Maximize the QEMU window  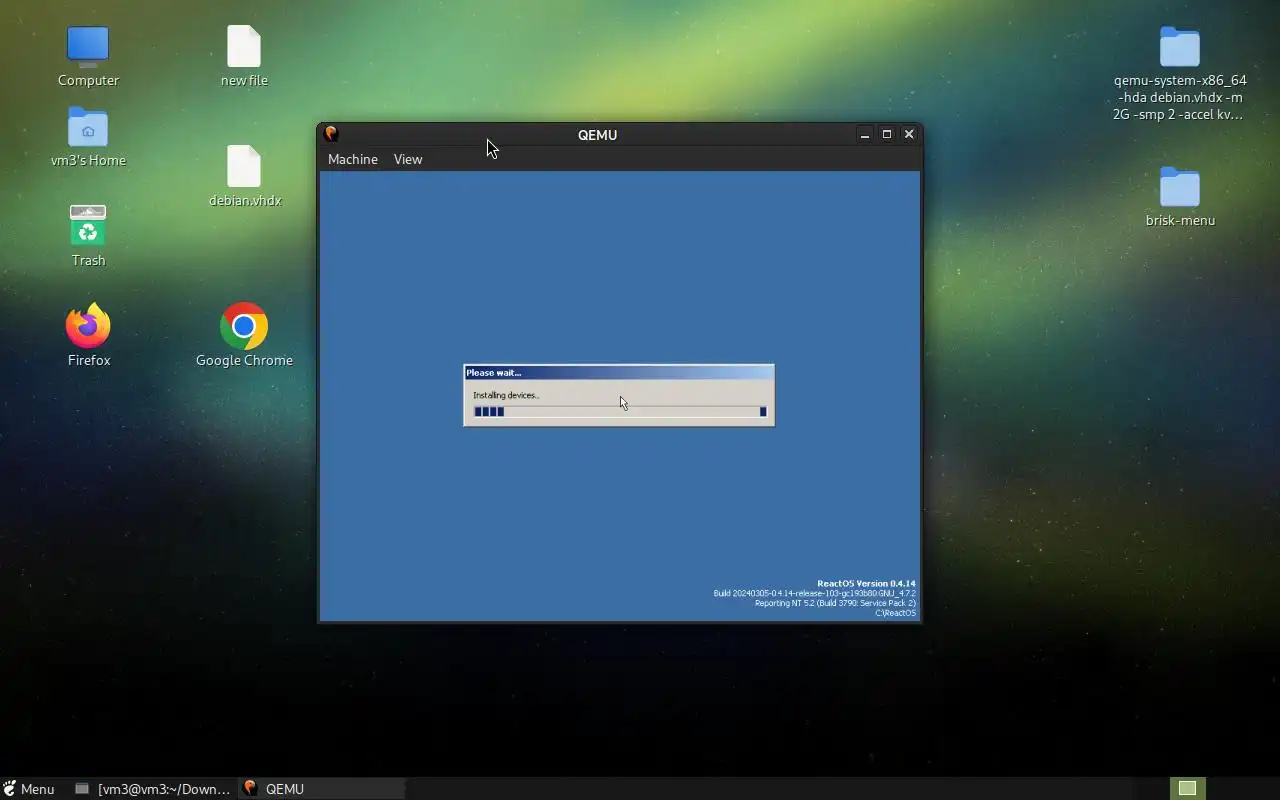887,134
